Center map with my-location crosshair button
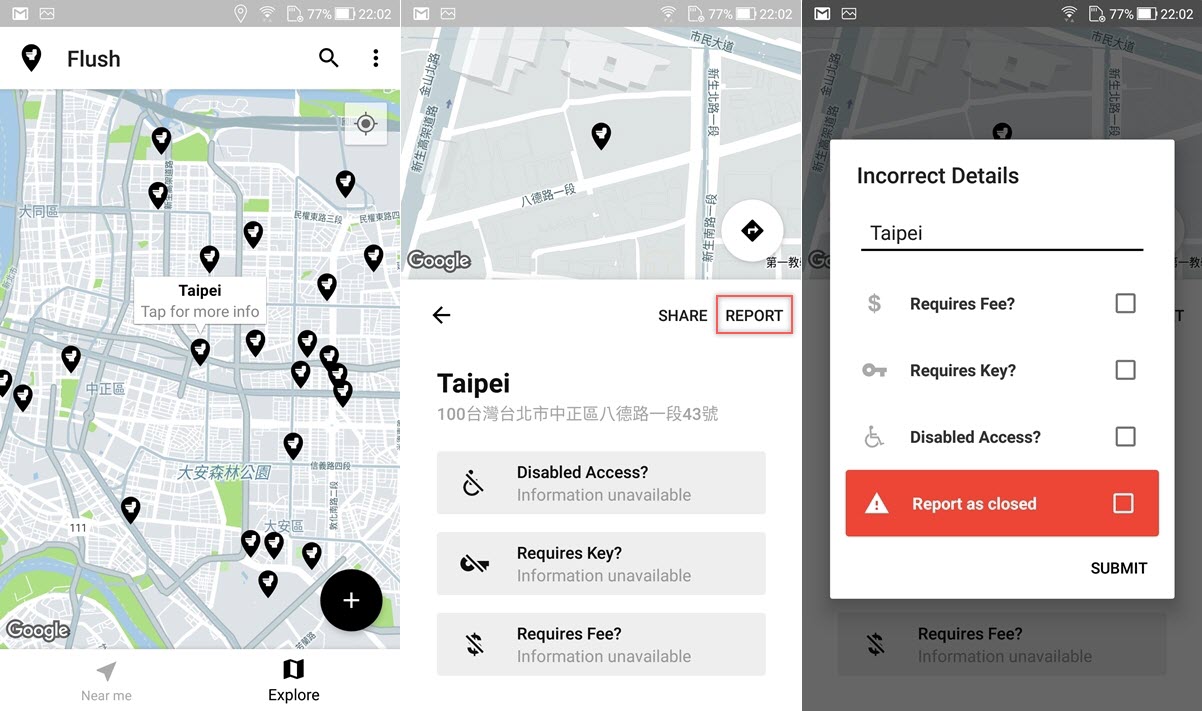Screen dimensions: 1202x711 tap(366, 124)
